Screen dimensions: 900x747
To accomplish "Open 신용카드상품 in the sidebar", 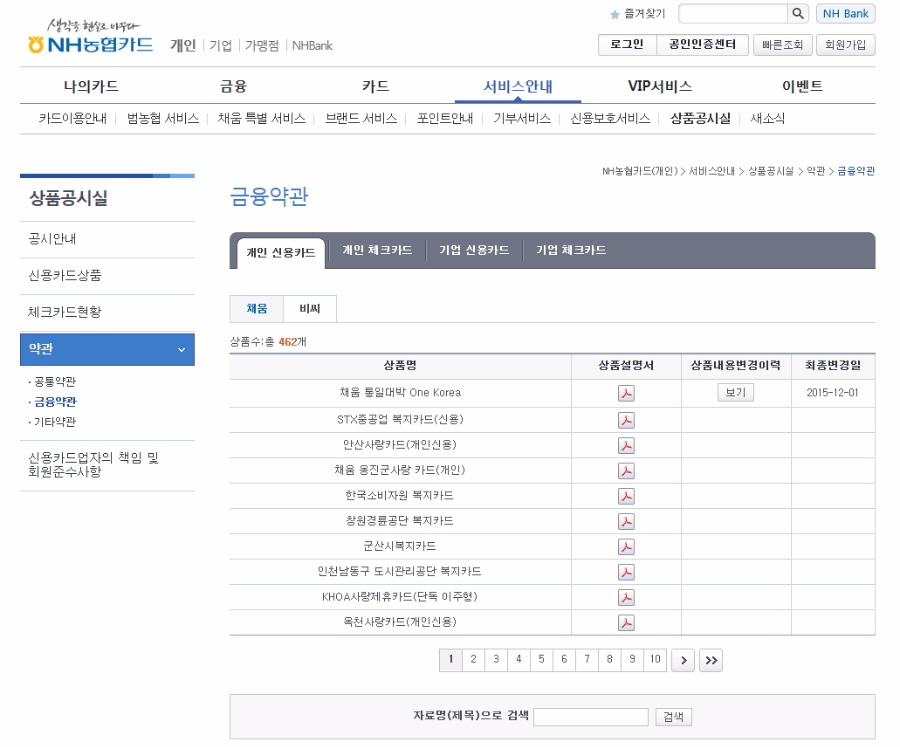I will click(65, 275).
